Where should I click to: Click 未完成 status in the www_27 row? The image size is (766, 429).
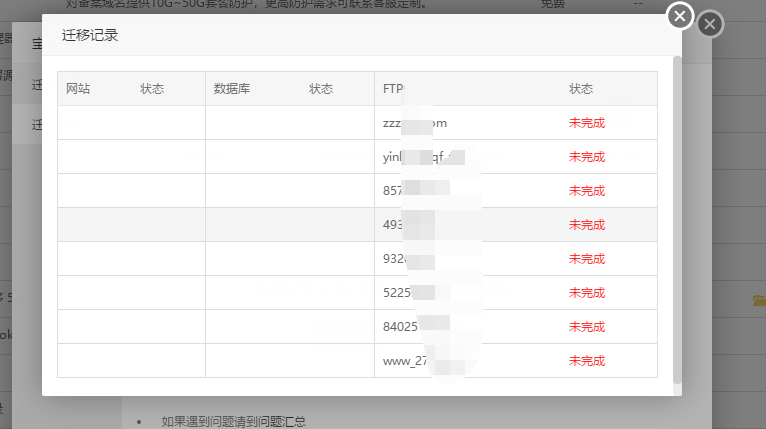point(587,361)
